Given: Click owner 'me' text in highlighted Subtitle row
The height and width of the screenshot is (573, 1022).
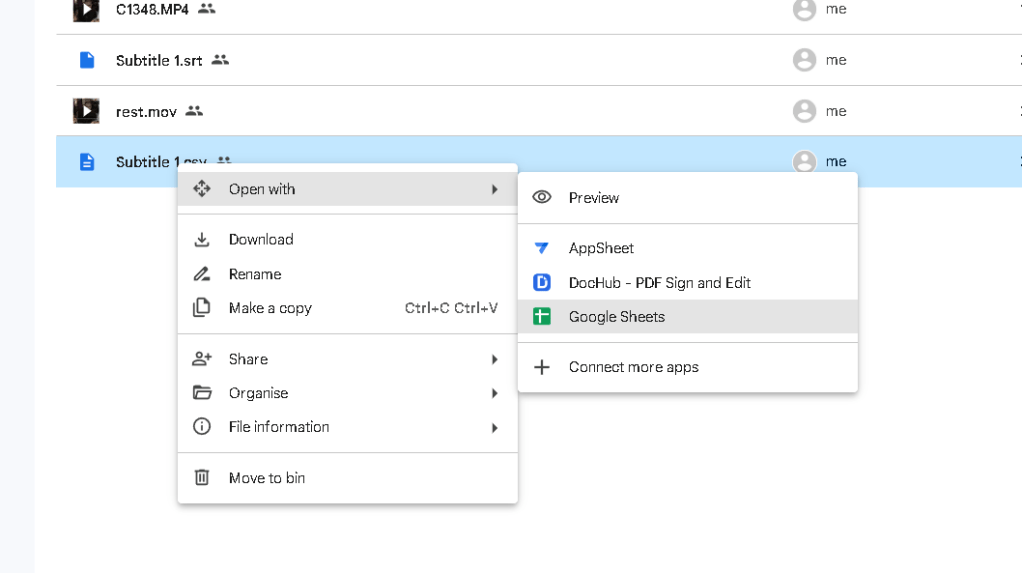Looking at the screenshot, I should tap(836, 162).
